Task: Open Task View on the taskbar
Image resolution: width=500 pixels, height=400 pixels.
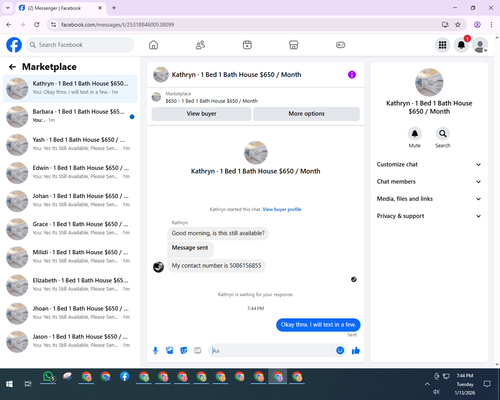Action: (x=28, y=384)
